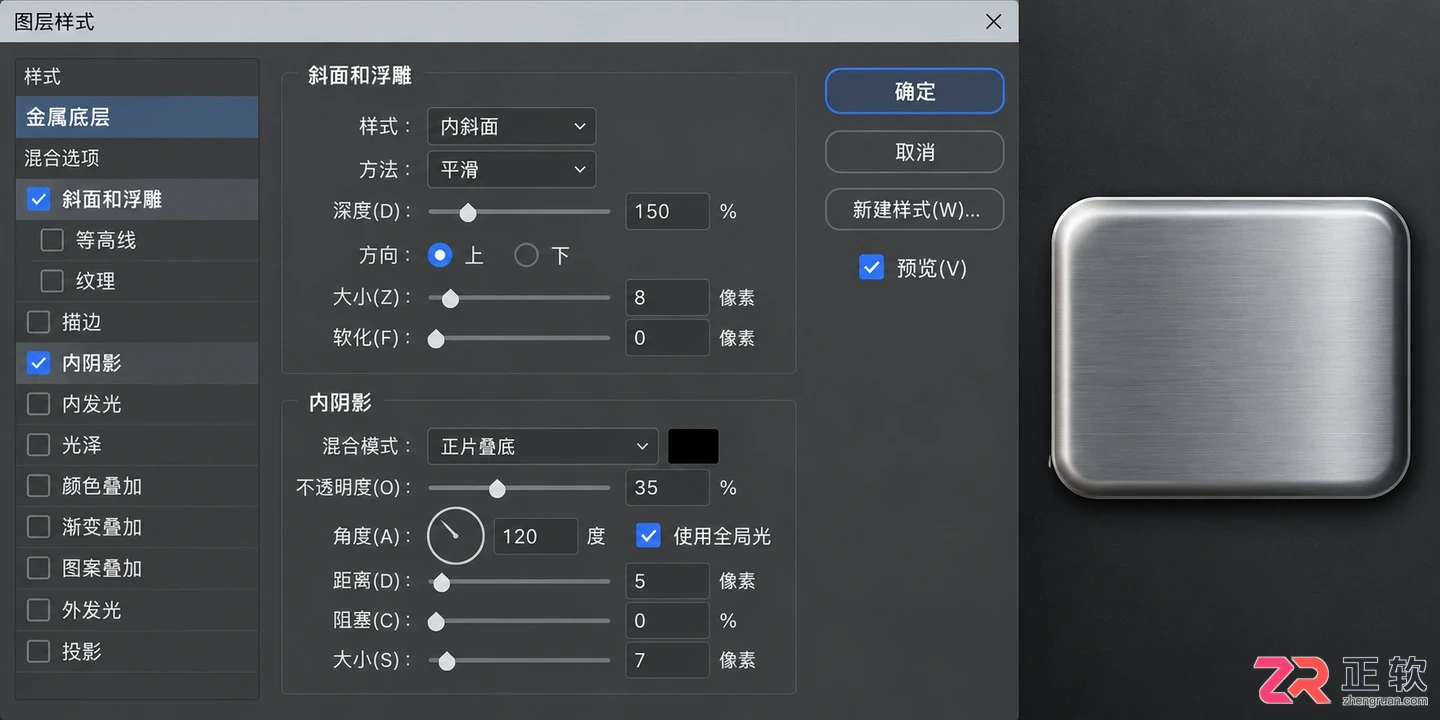Enable 渐变叠加 checkbox
This screenshot has width=1440, height=720.
pos(38,527)
